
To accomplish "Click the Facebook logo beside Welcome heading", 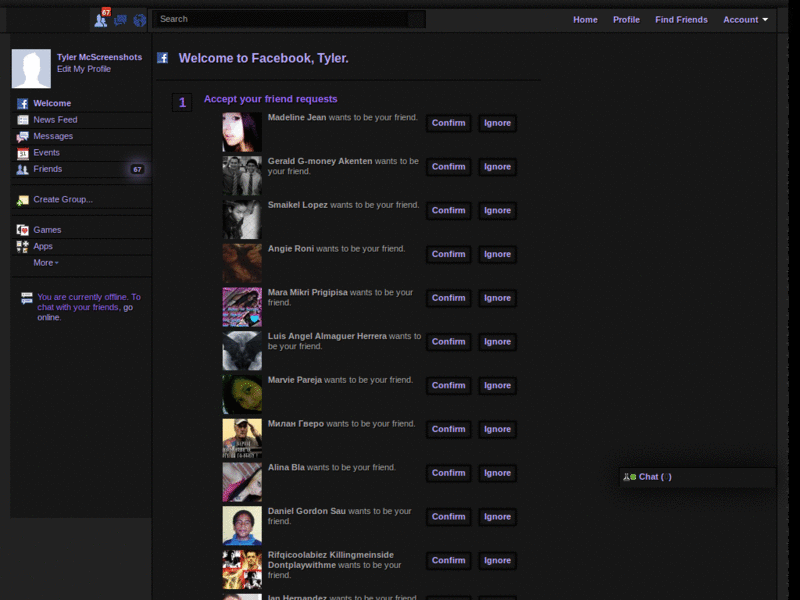I will point(163,58).
